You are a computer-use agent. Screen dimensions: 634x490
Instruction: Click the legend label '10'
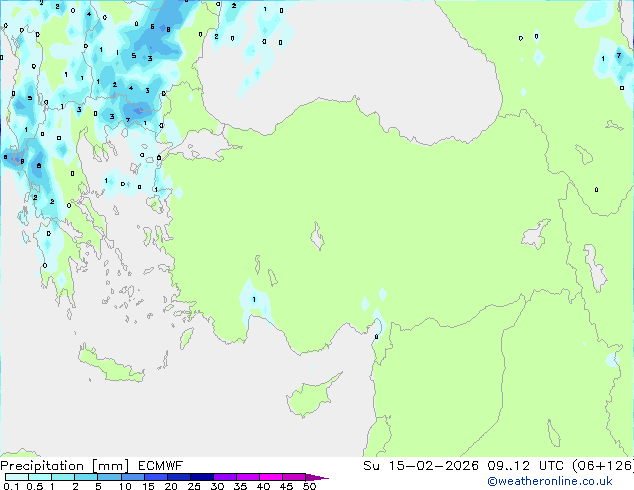coord(125,486)
